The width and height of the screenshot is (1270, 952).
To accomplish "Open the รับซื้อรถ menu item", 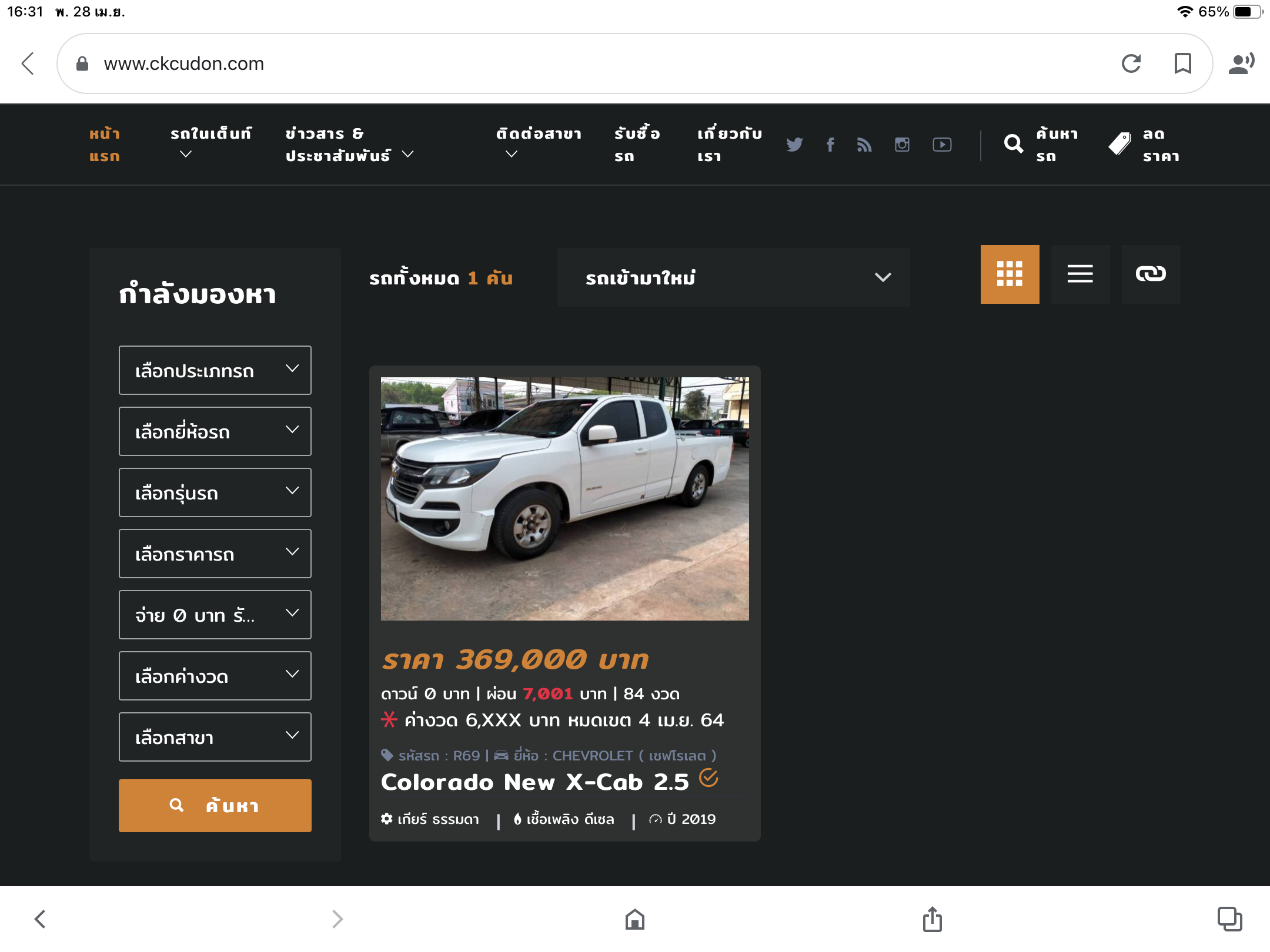I will (637, 145).
